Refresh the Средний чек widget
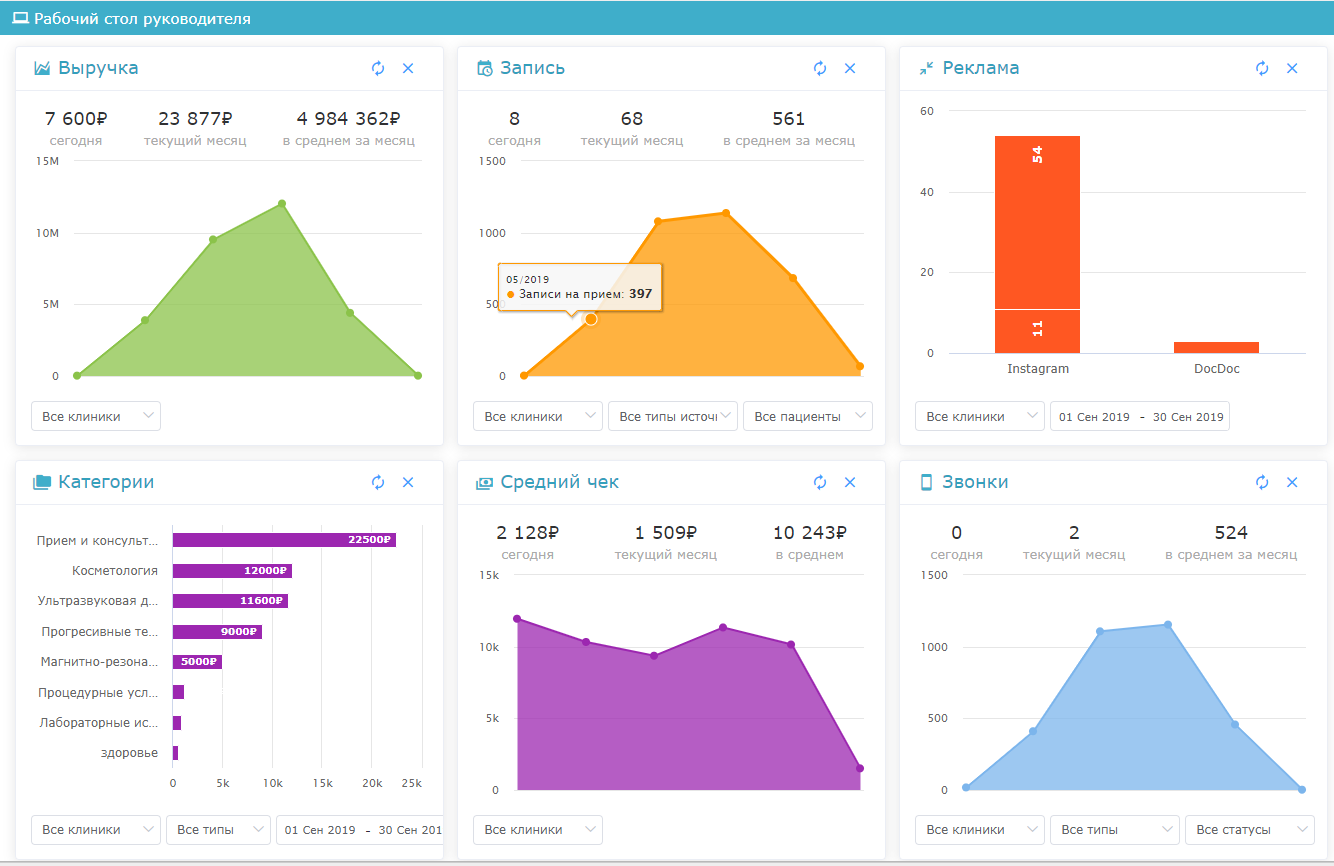Image resolution: width=1334 pixels, height=866 pixels. point(820,482)
